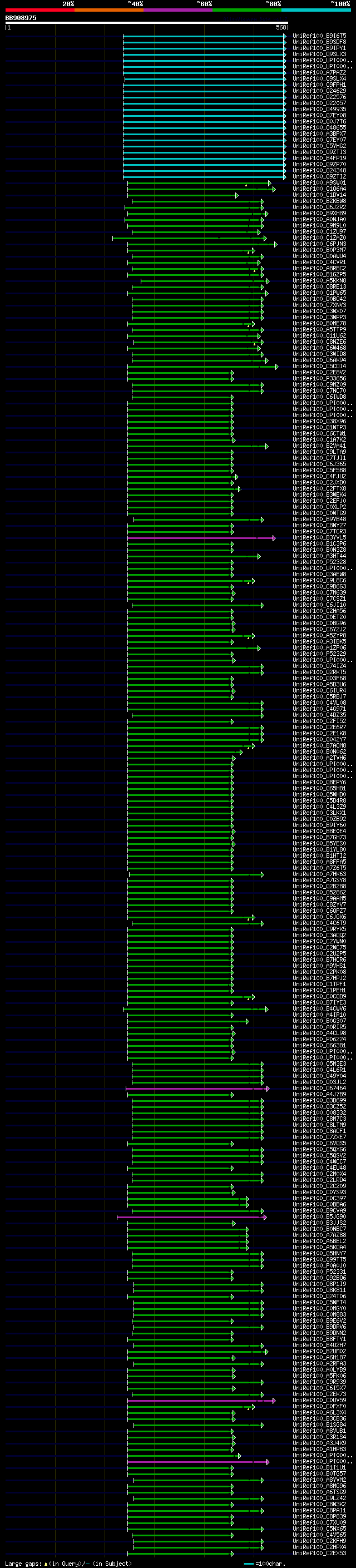Select the UniRef100_A9SW01 label
356x1568 pixels.
click(319, 182)
